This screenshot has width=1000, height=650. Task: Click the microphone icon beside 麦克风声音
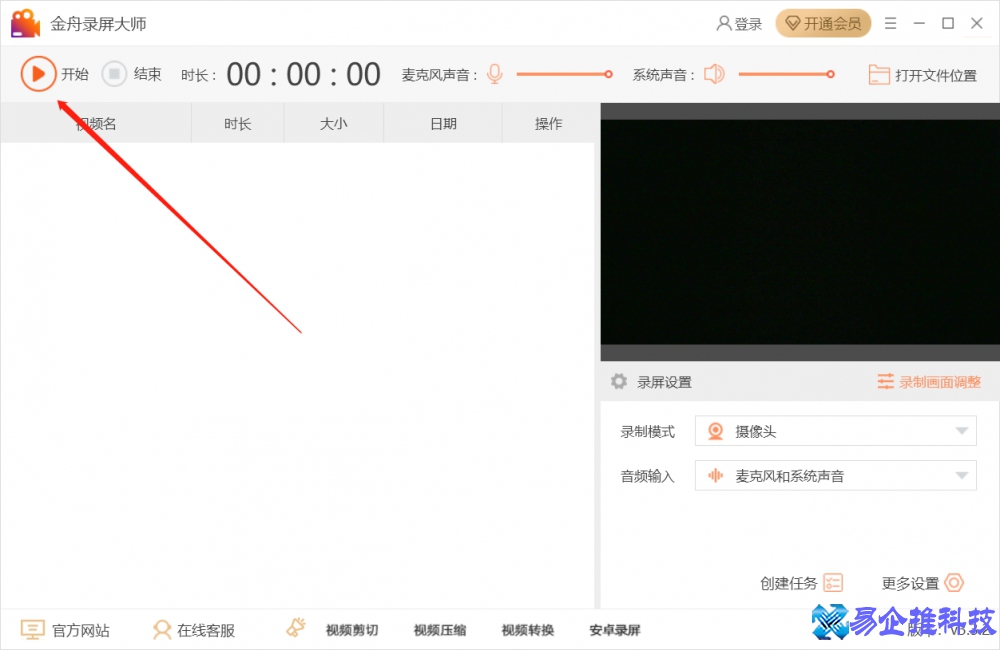click(494, 73)
